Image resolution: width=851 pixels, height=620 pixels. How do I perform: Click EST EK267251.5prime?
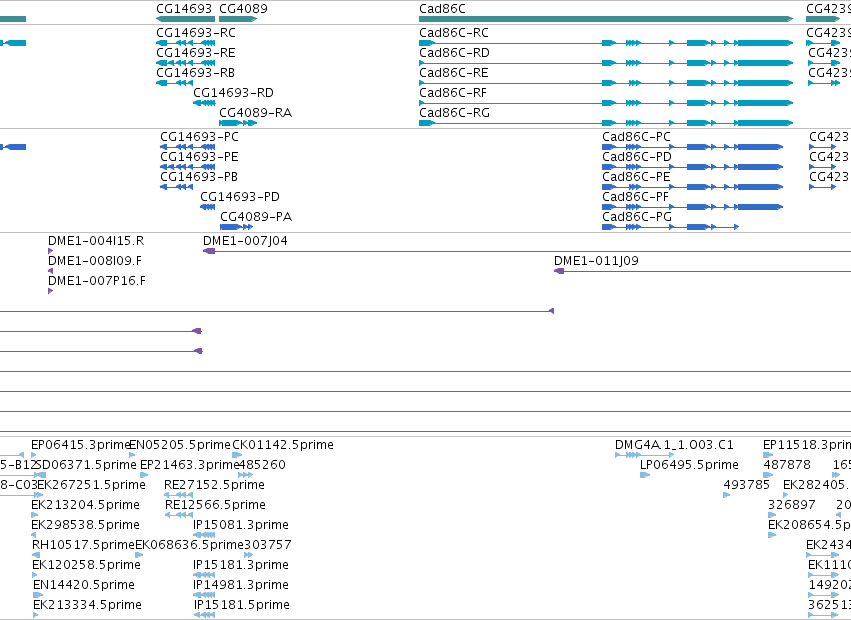[x=91, y=485]
